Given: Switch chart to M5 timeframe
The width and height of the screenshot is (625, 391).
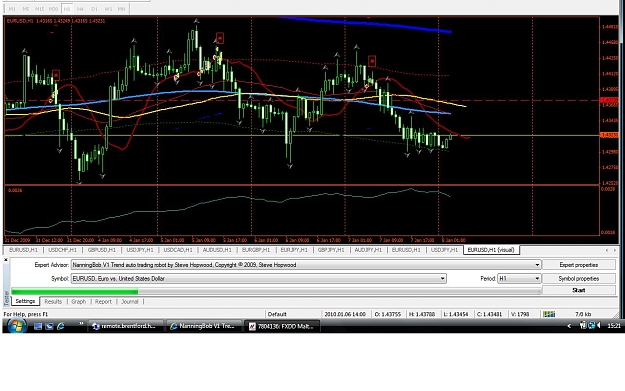Looking at the screenshot, I should tap(26, 8).
